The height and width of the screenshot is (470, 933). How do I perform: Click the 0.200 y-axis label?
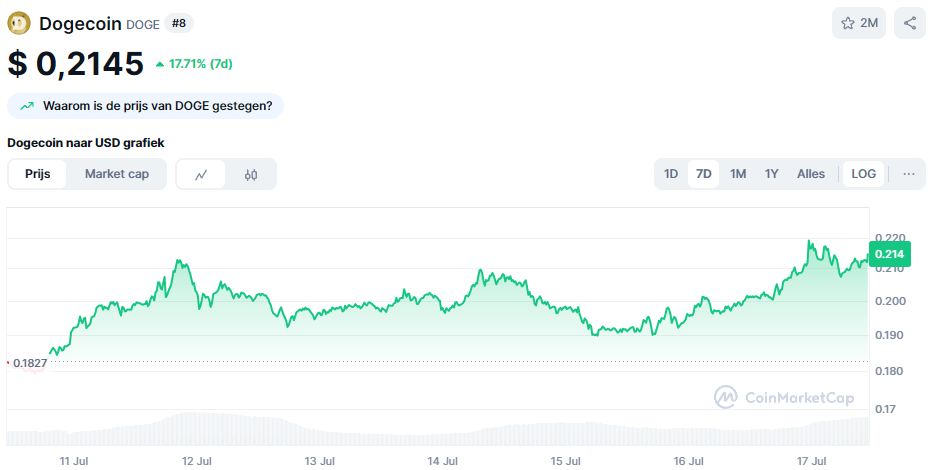[x=890, y=301]
